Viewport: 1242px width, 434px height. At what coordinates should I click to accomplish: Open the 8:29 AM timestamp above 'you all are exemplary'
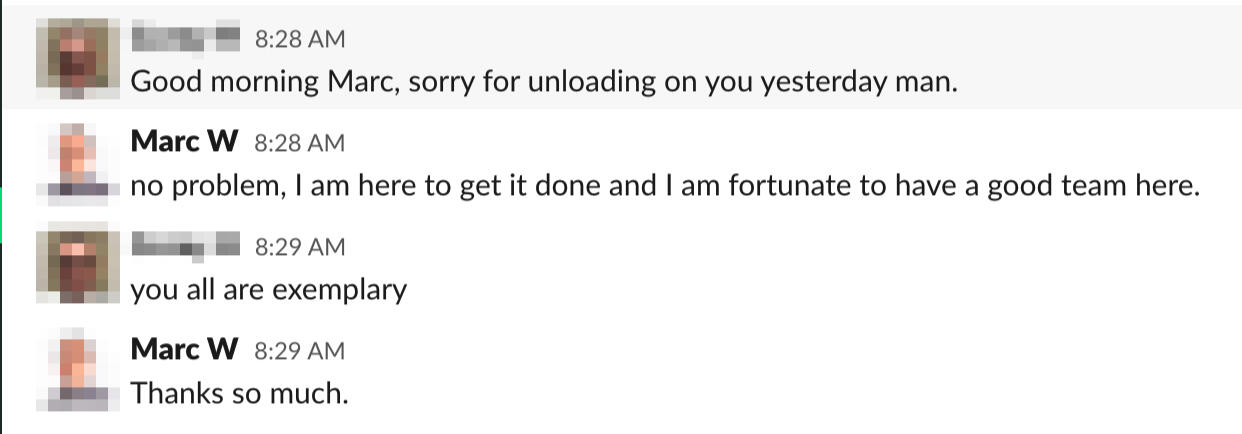[x=300, y=247]
